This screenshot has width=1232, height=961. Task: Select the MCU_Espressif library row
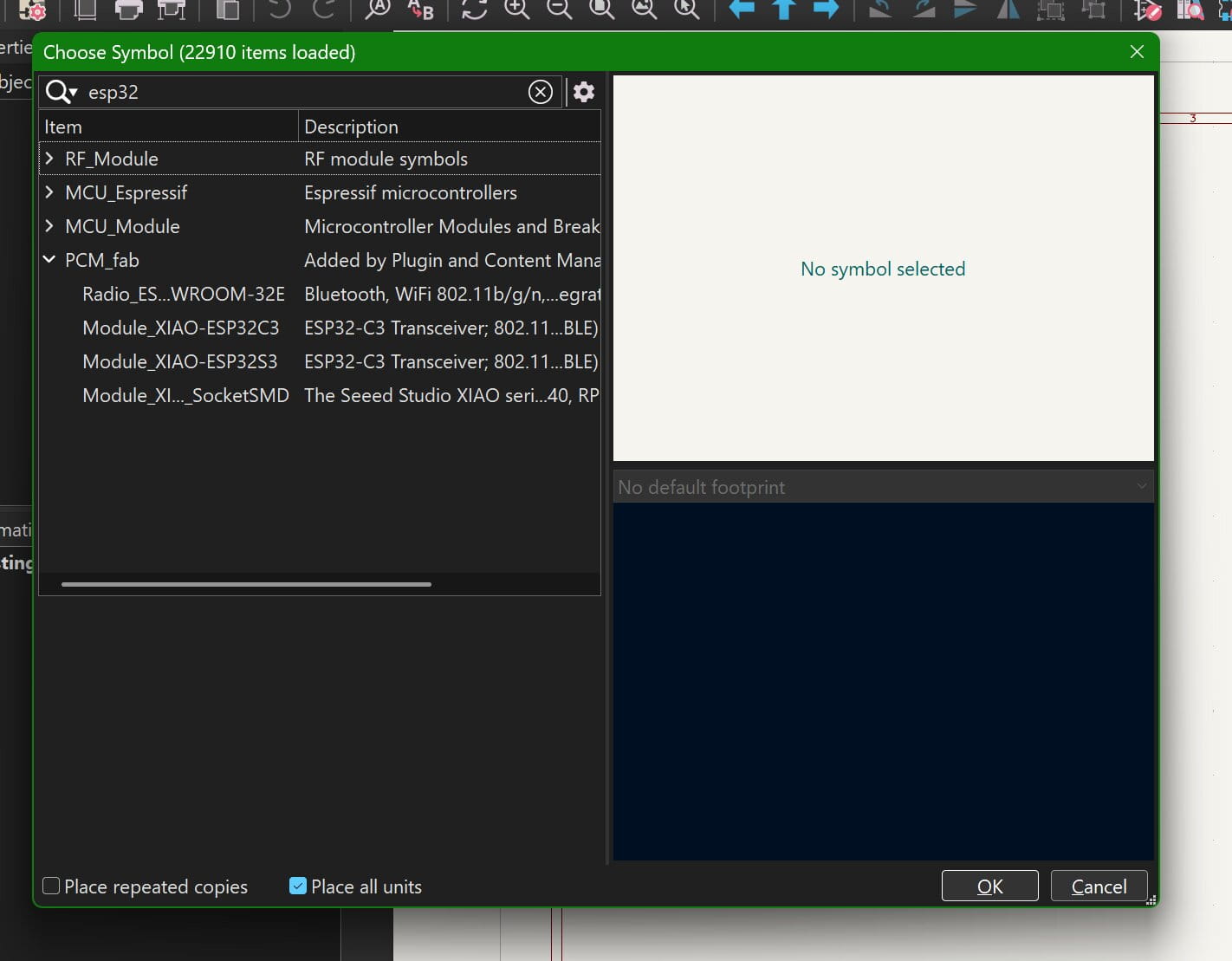click(x=320, y=192)
